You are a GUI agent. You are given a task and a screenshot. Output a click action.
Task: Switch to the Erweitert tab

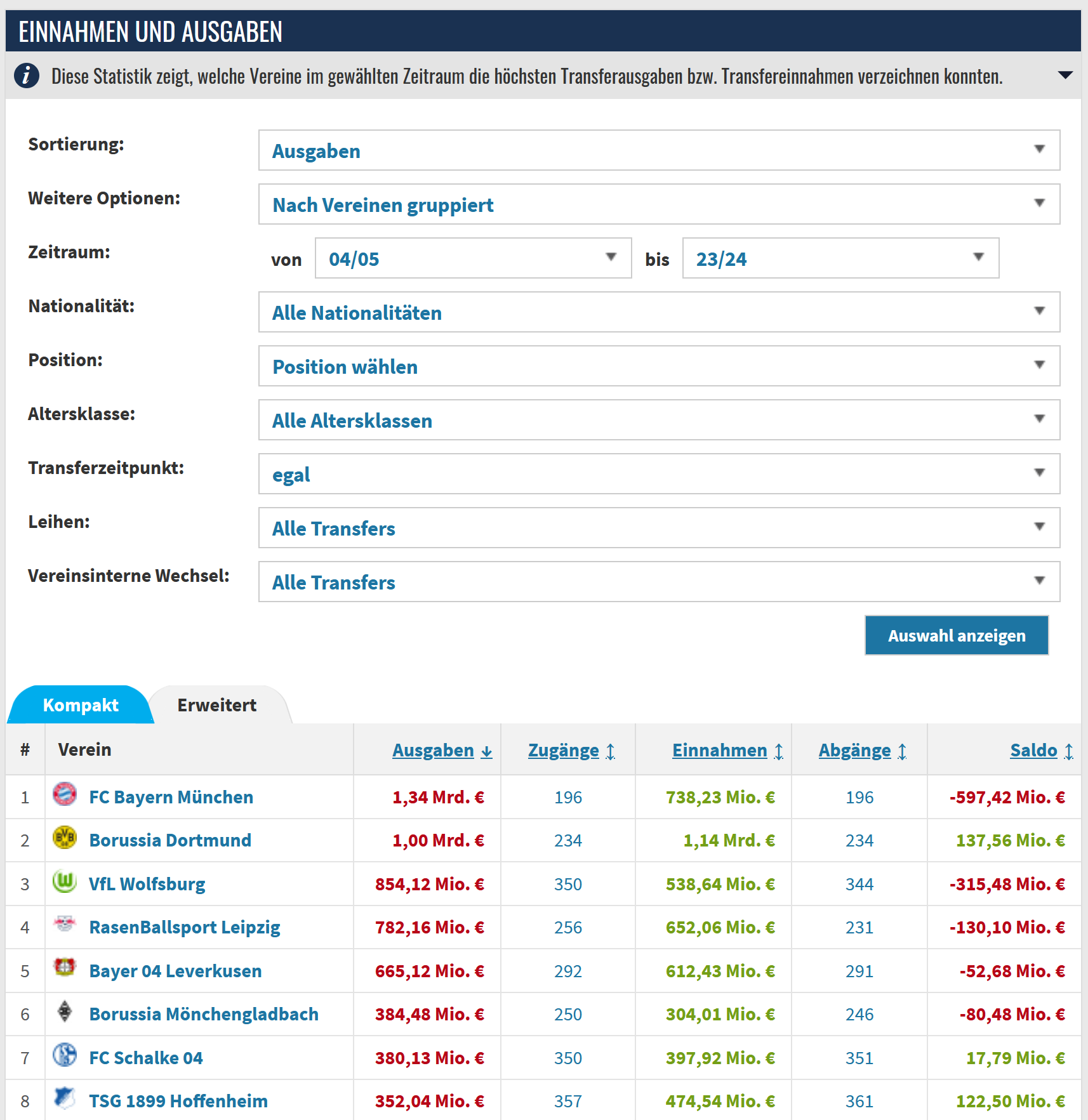217,705
